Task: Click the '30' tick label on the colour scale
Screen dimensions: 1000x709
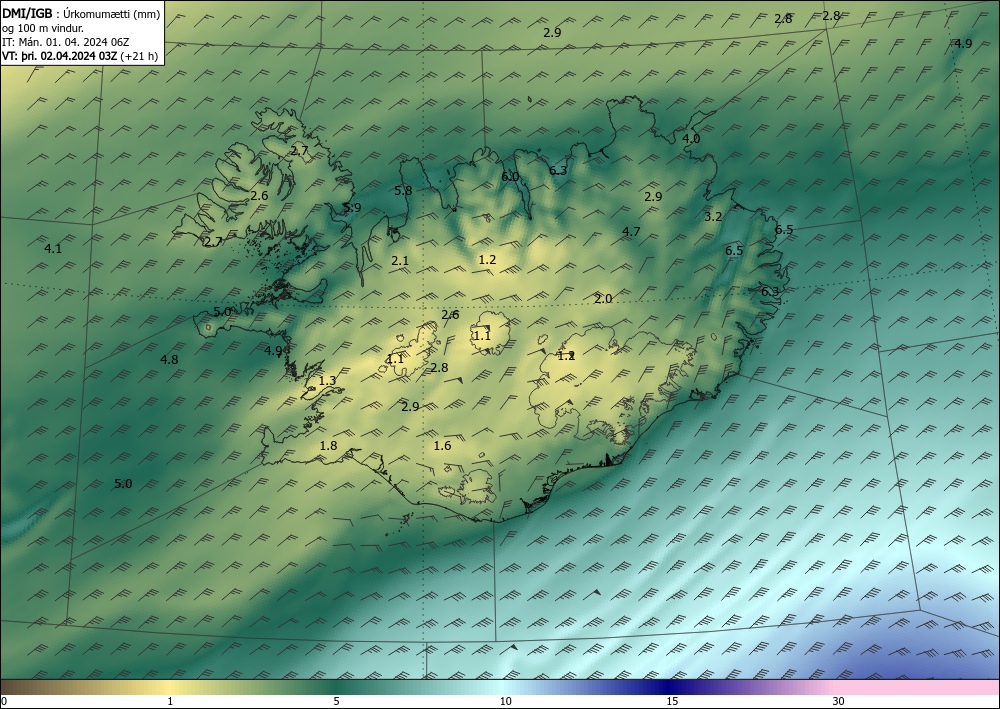Action: click(x=839, y=701)
